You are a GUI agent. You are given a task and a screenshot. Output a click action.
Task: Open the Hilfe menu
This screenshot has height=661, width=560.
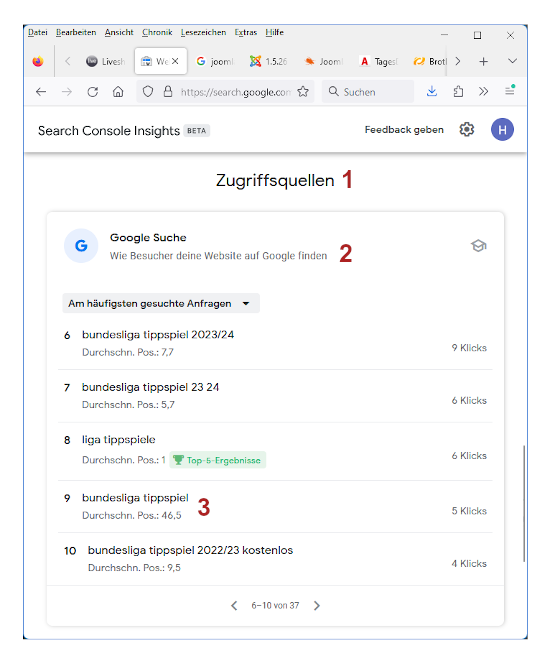click(x=275, y=32)
